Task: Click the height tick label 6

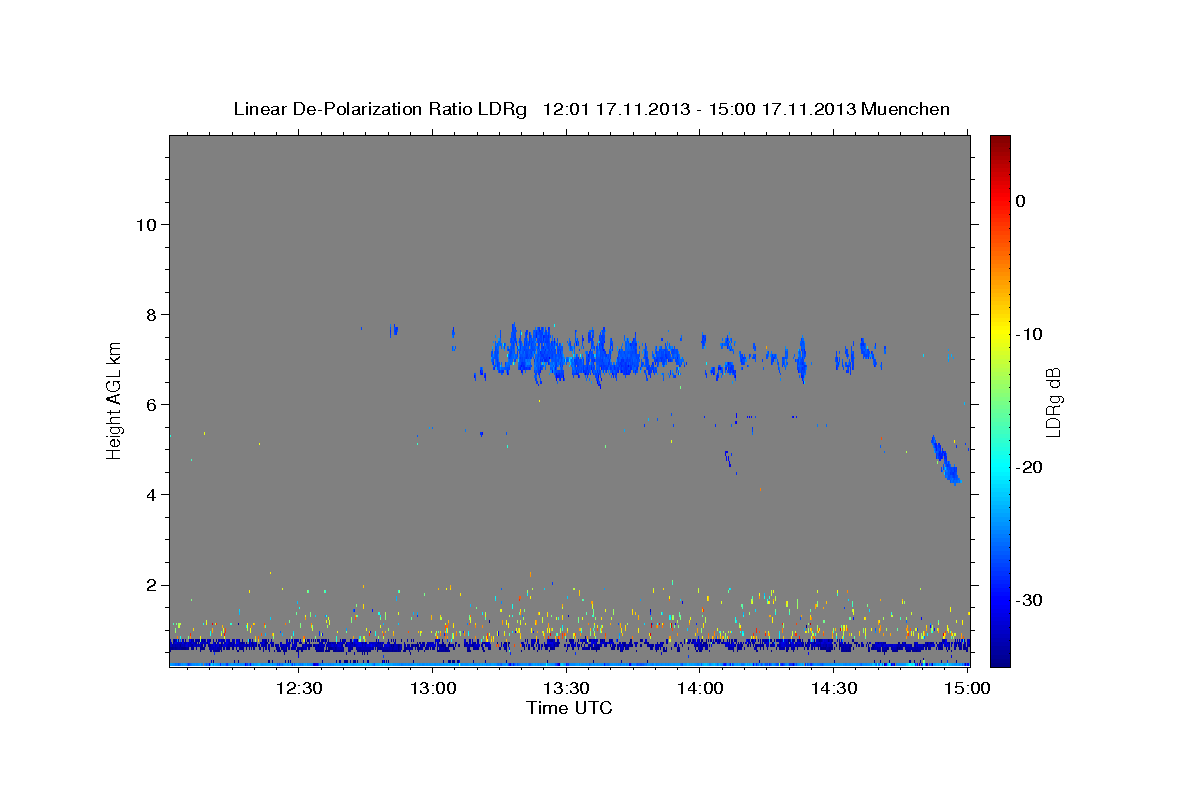Action: [x=150, y=404]
